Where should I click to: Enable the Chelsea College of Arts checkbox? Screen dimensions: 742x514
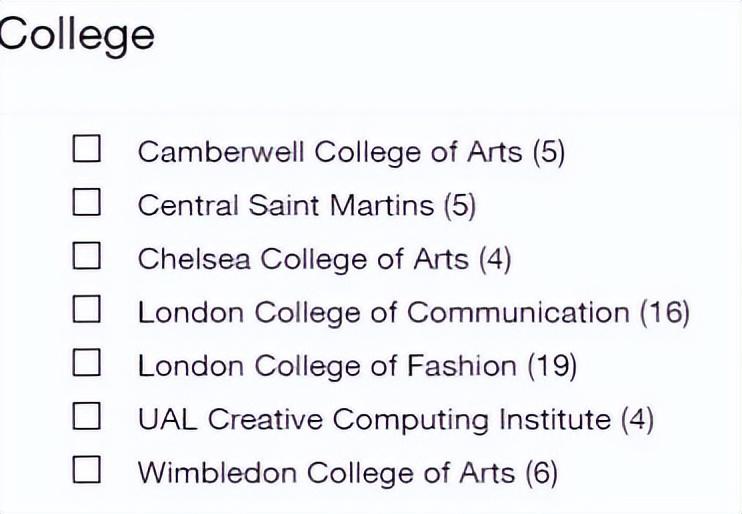pos(88,257)
